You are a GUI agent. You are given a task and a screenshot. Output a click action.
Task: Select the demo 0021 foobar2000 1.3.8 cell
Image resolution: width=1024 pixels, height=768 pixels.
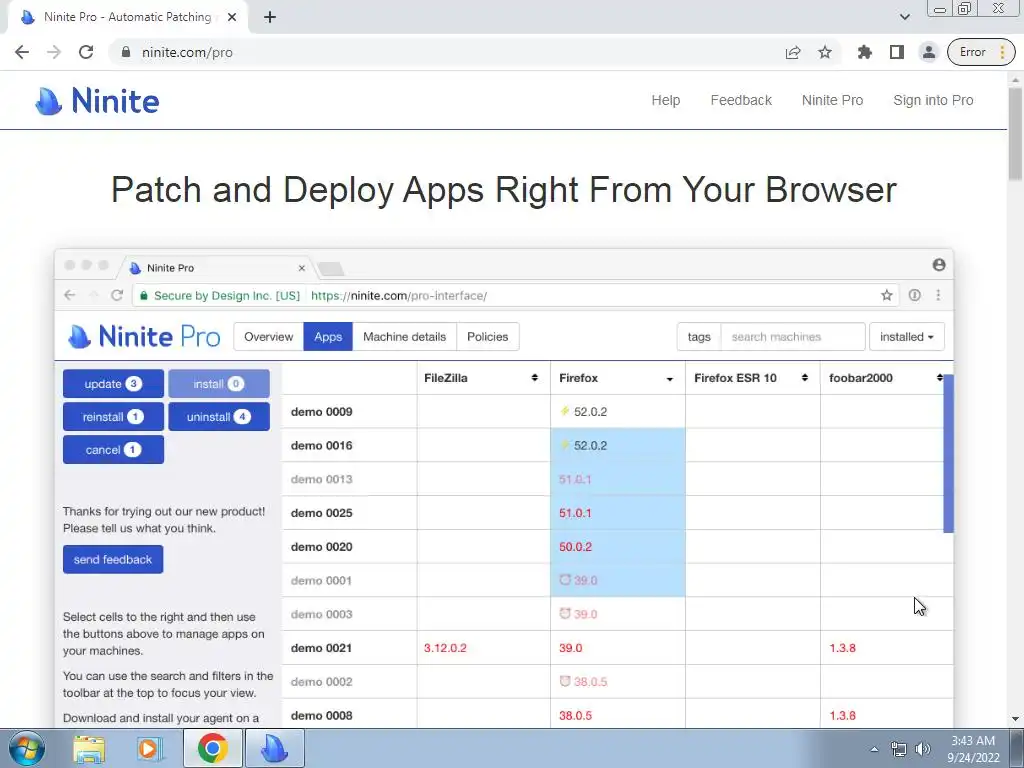coord(886,648)
